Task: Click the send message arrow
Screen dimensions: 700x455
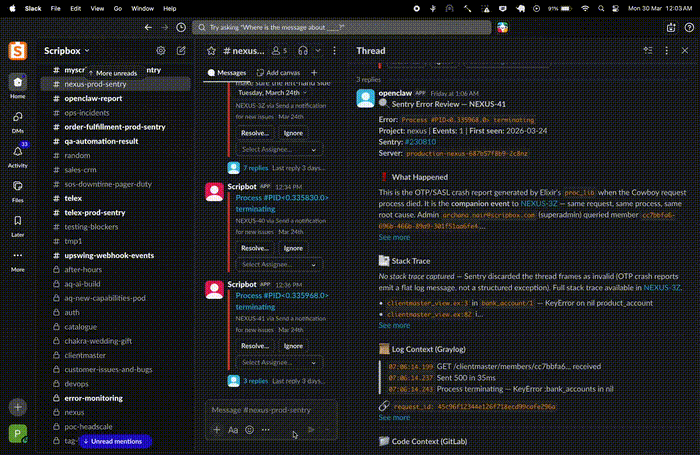Action: [311, 430]
